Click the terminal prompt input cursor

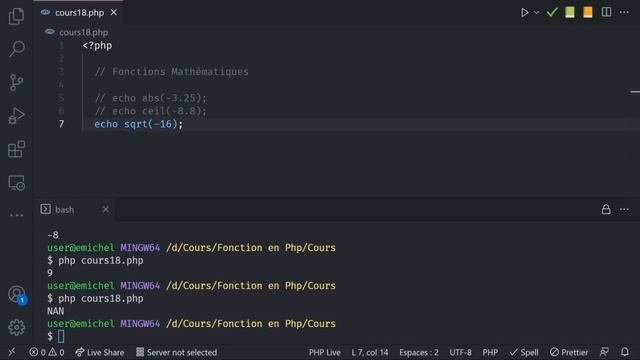[61, 337]
